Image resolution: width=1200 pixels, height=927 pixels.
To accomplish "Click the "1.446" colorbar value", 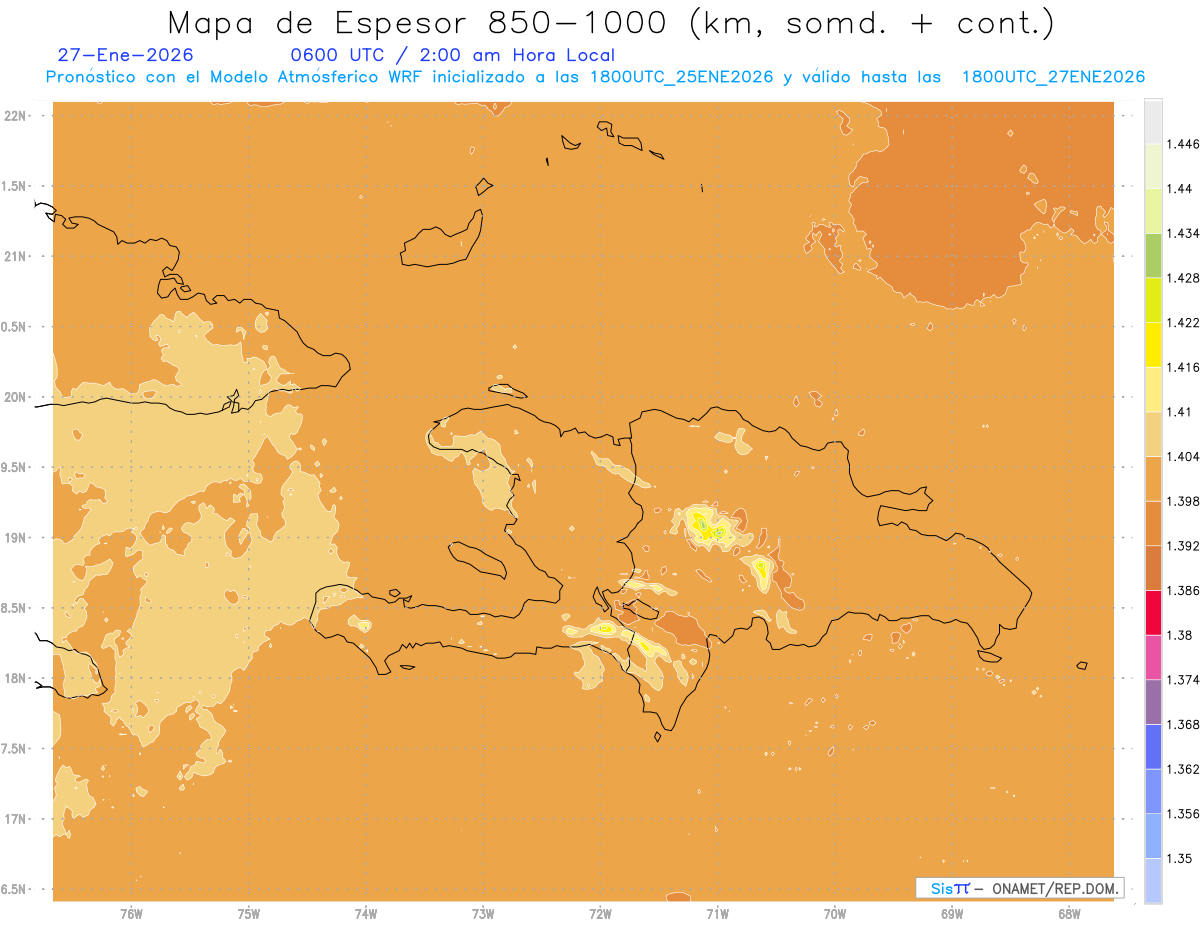I will coord(1183,144).
